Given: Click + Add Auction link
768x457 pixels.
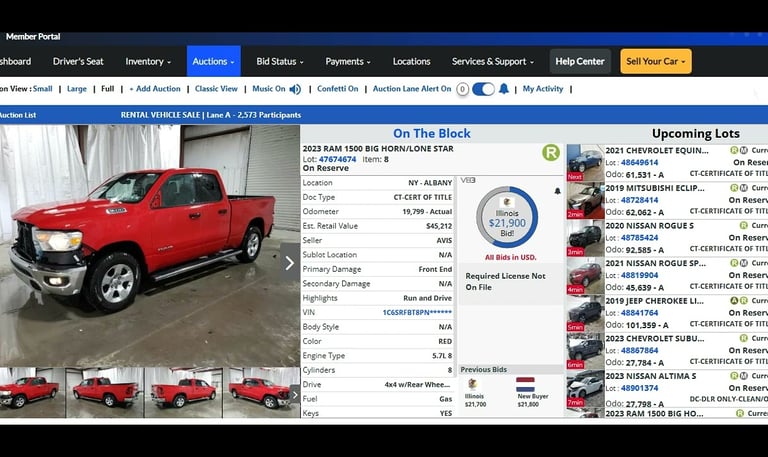Looking at the screenshot, I should (155, 89).
